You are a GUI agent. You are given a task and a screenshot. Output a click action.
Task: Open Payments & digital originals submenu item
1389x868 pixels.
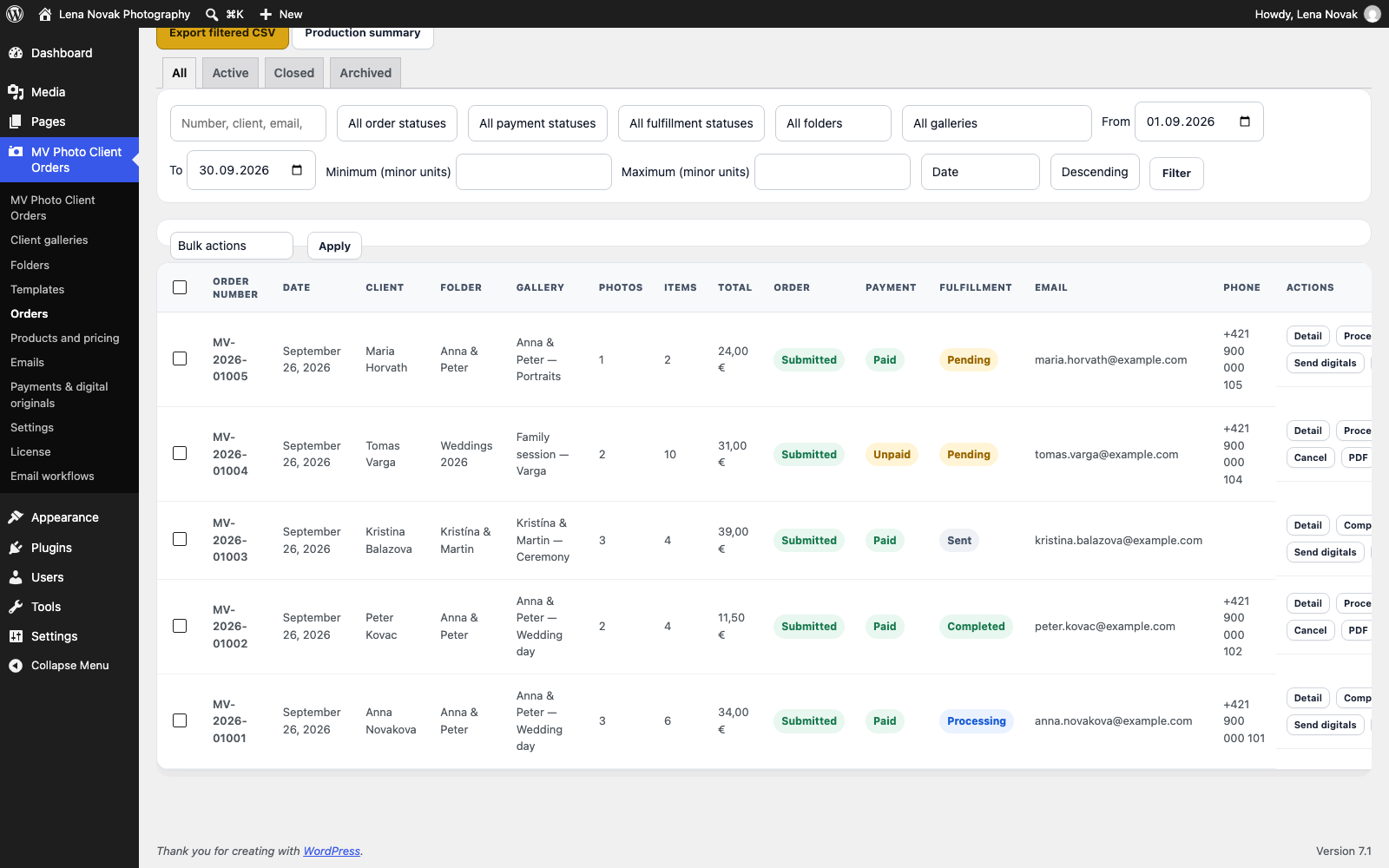59,395
